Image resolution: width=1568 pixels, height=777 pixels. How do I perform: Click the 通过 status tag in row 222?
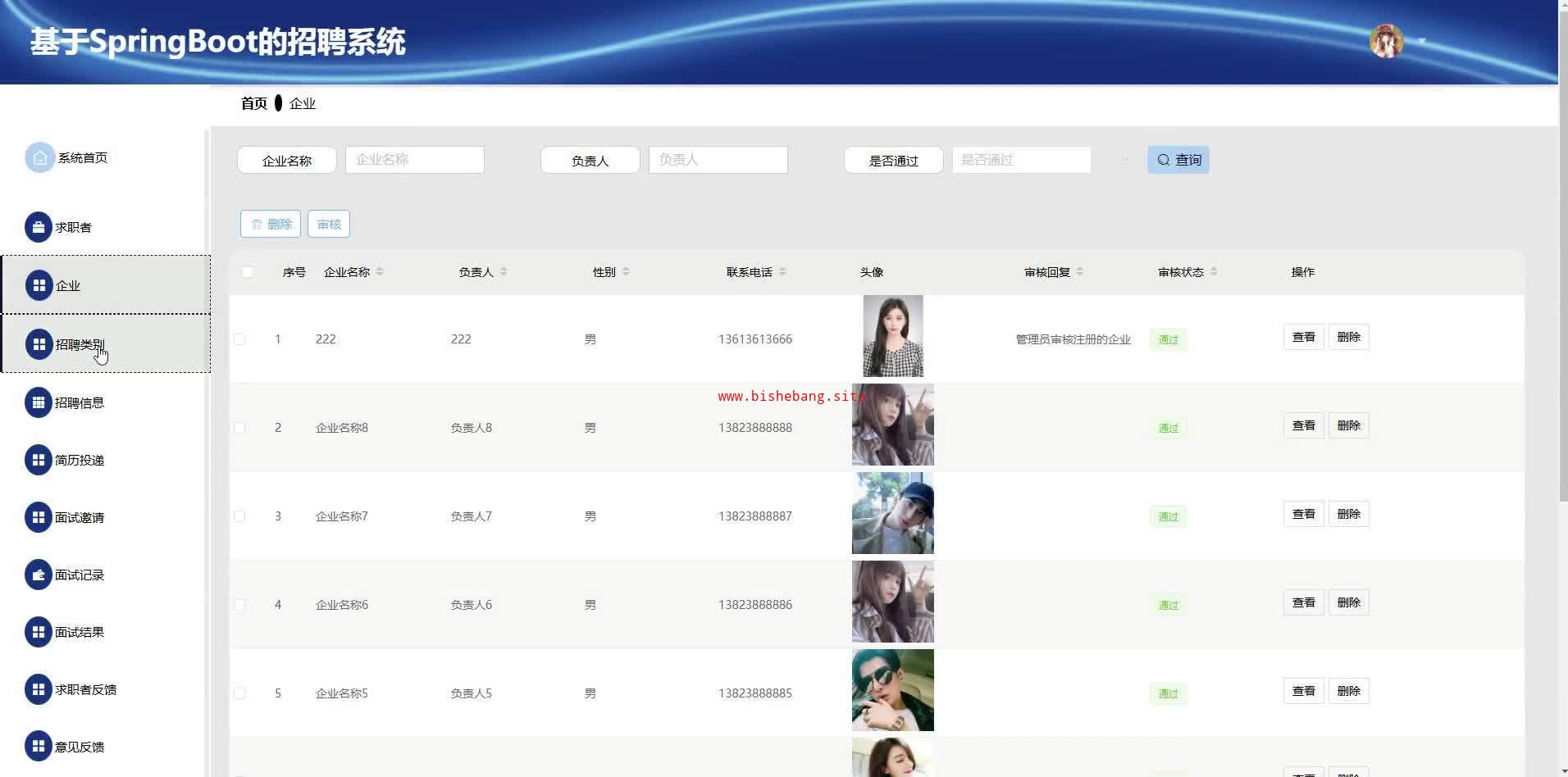1168,339
